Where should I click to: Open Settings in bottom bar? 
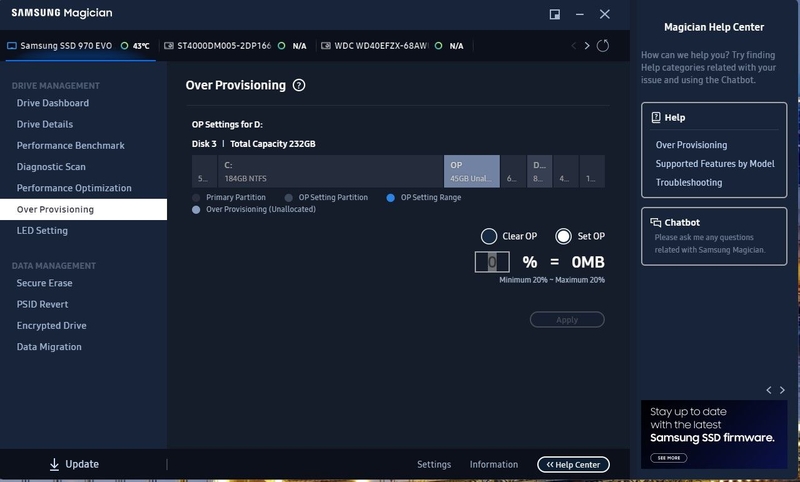tap(434, 465)
